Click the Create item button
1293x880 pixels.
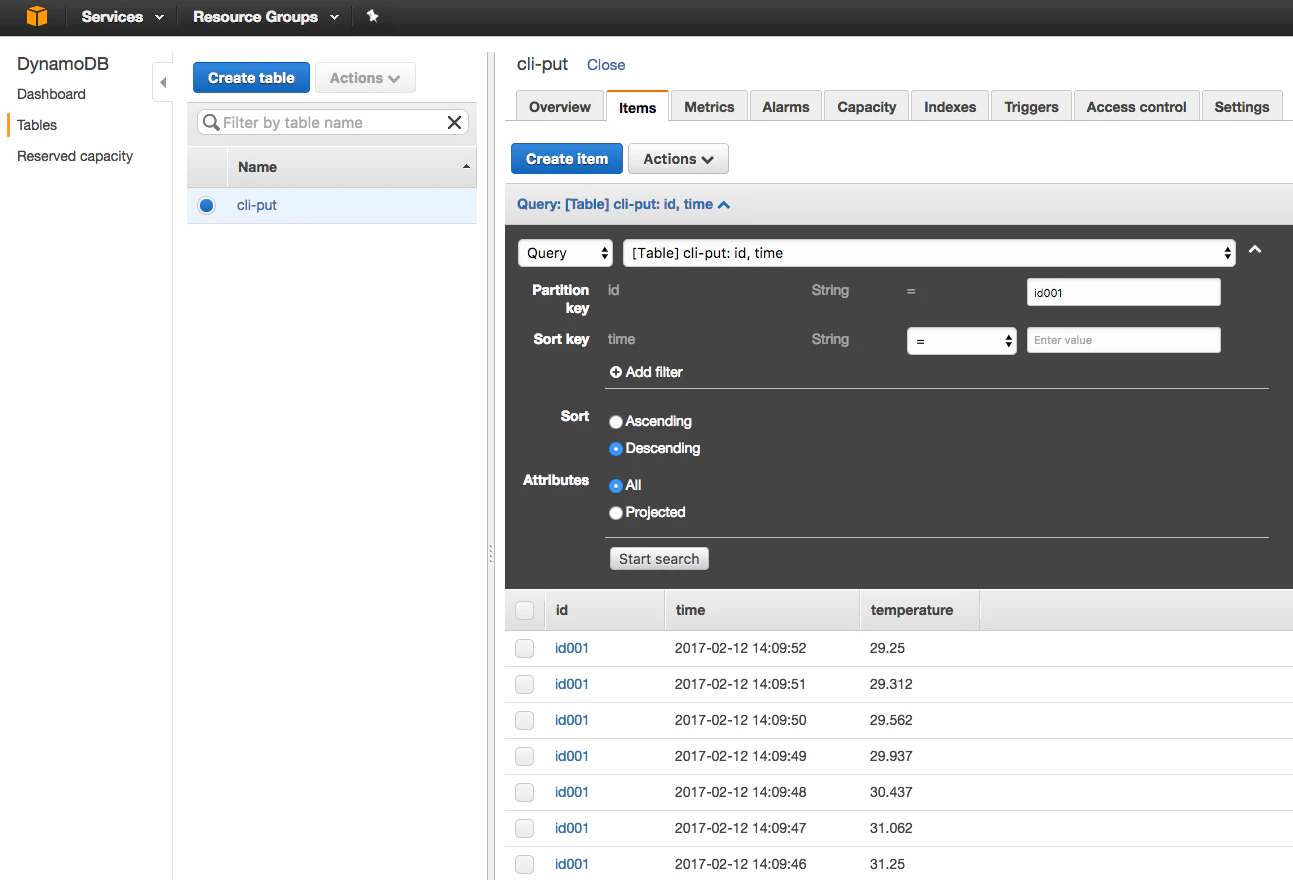click(567, 159)
